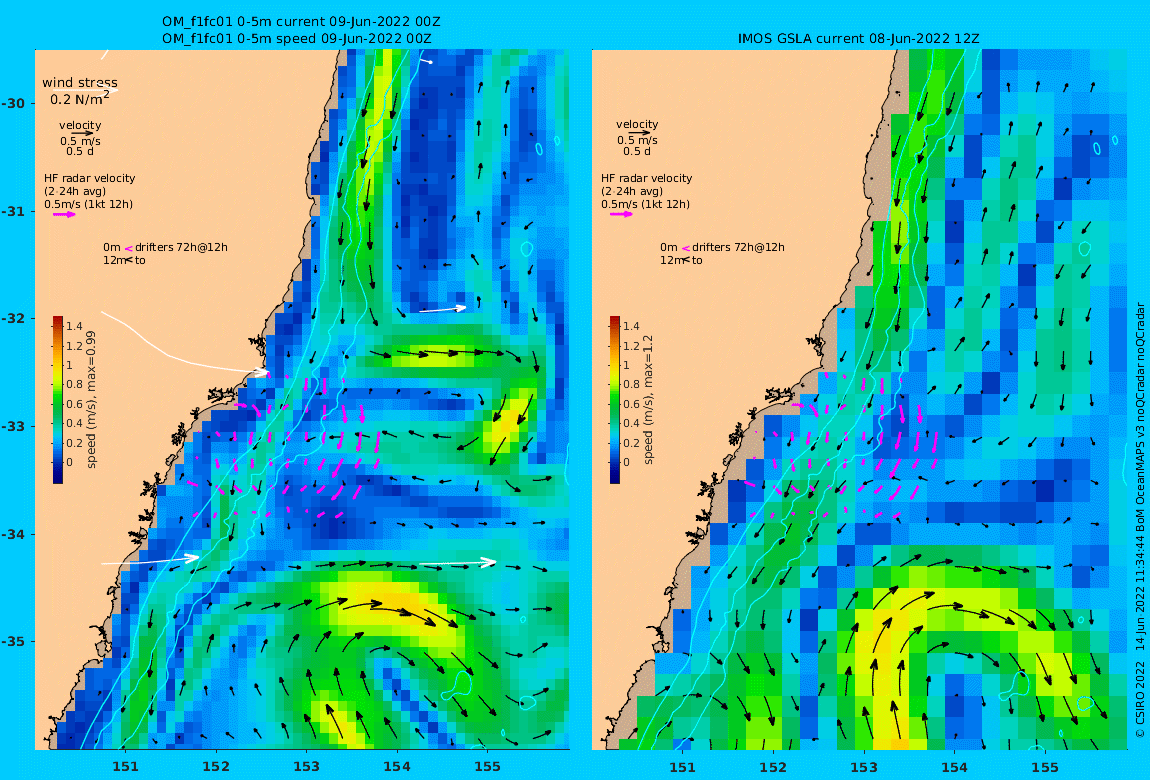Viewport: 1150px width, 780px height.
Task: Click the '-31' latitude axis label
Action: tap(12, 212)
